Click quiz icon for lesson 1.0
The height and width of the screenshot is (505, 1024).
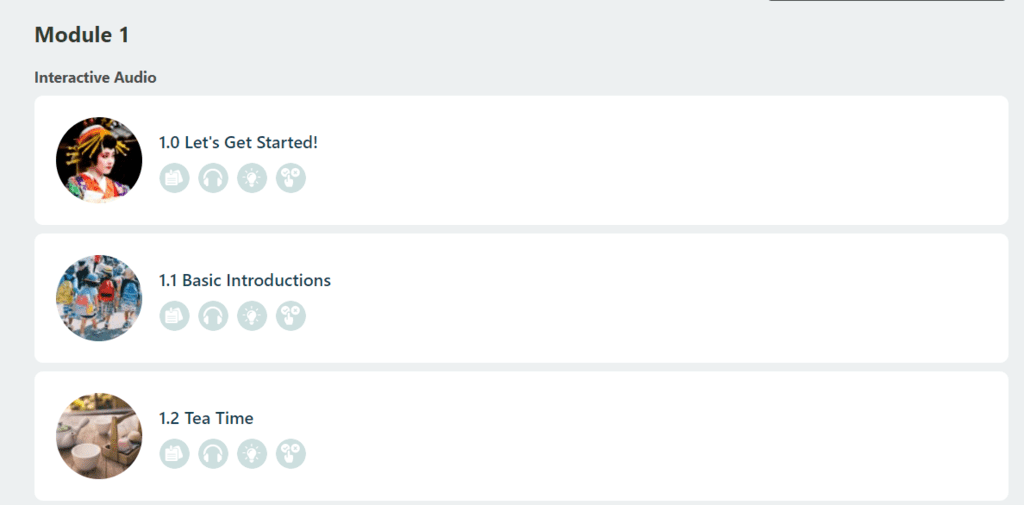291,178
